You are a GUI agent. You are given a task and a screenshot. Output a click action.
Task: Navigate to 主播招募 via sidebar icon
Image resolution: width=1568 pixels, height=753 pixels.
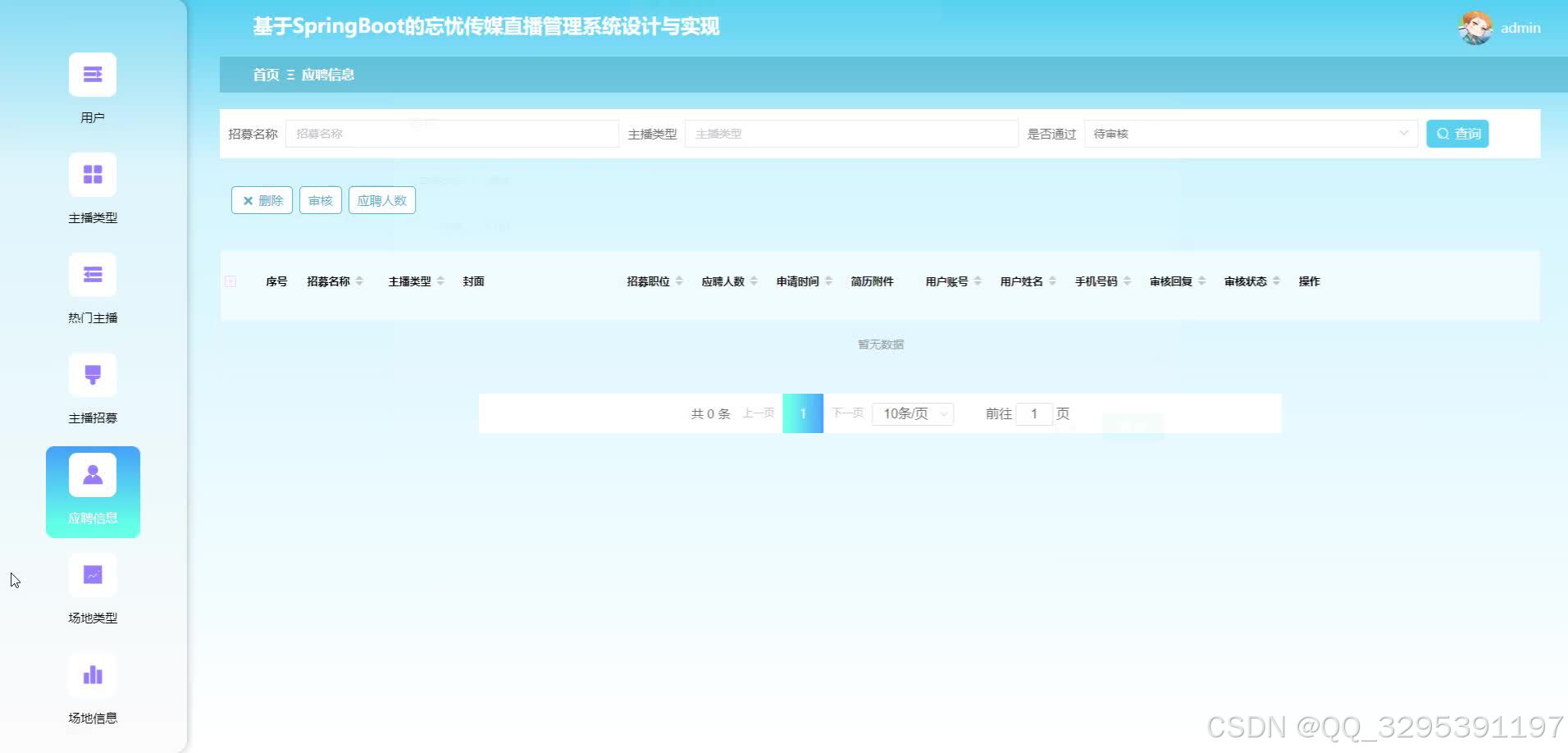pos(93,375)
